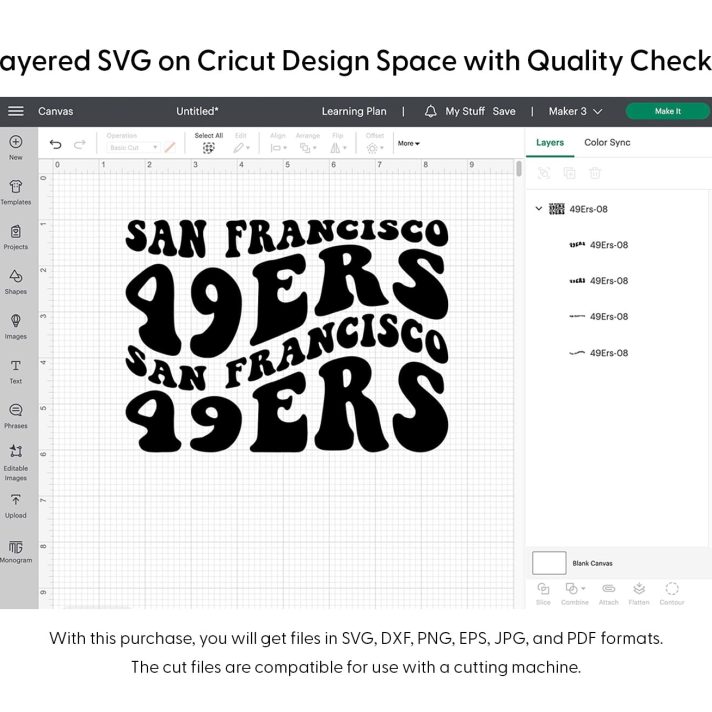Open the Offset tool
Viewport: 712px width, 712px height.
click(x=375, y=148)
